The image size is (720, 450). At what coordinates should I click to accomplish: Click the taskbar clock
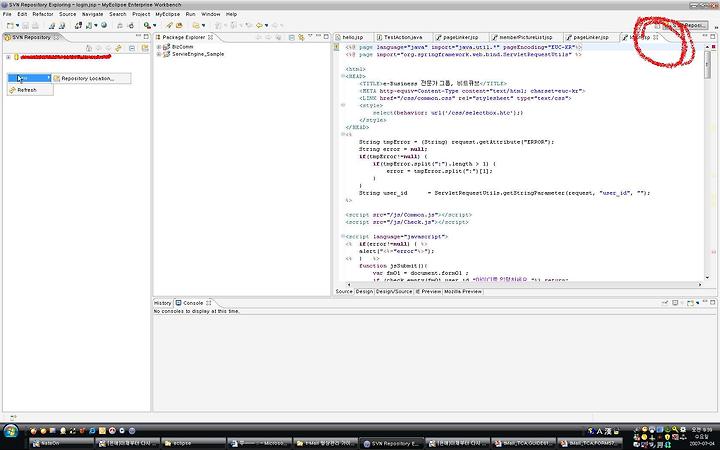[701, 437]
